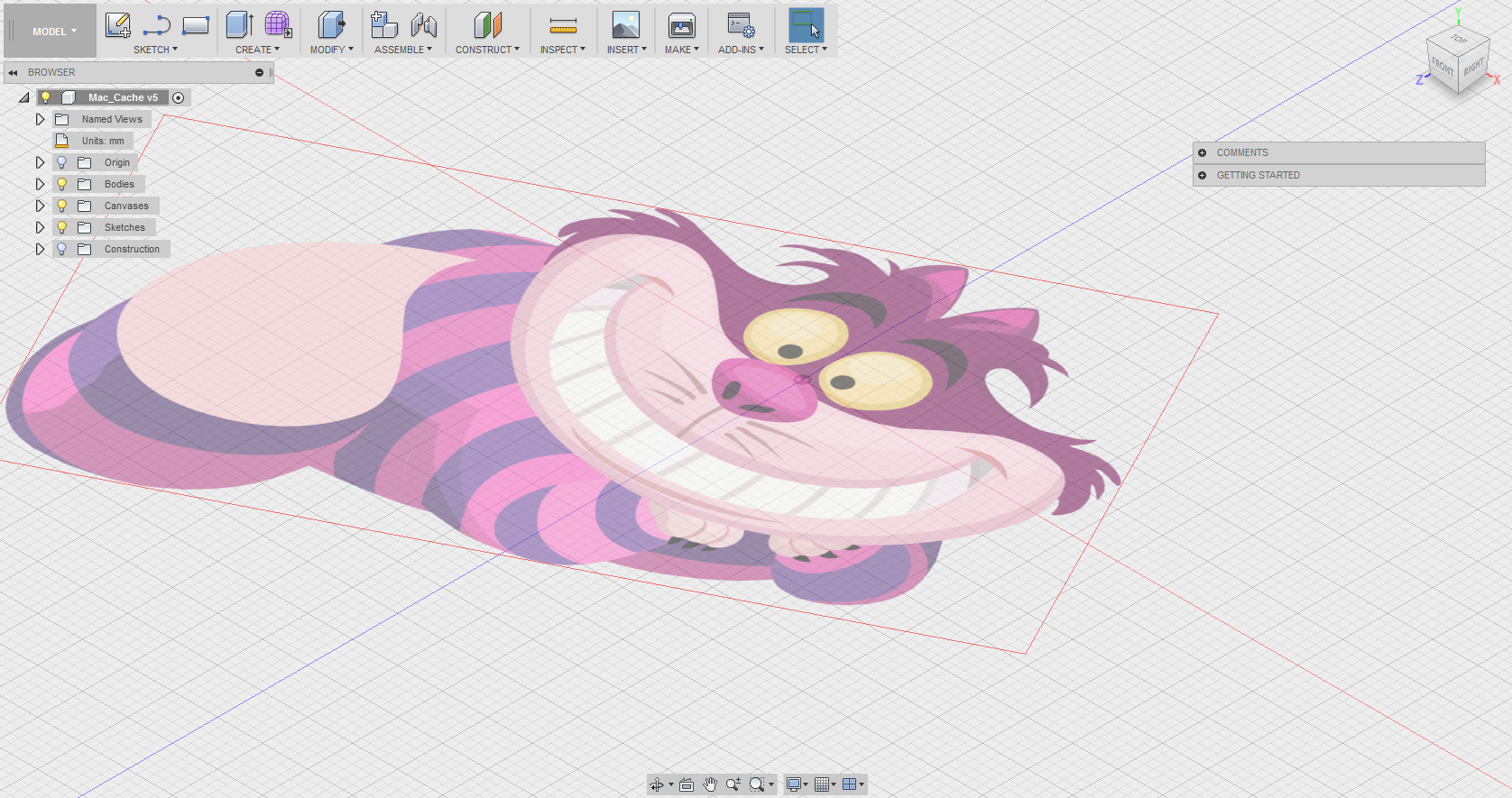Click the Press Pull modify icon
Viewport: 1512px width, 798px height.
[x=331, y=25]
